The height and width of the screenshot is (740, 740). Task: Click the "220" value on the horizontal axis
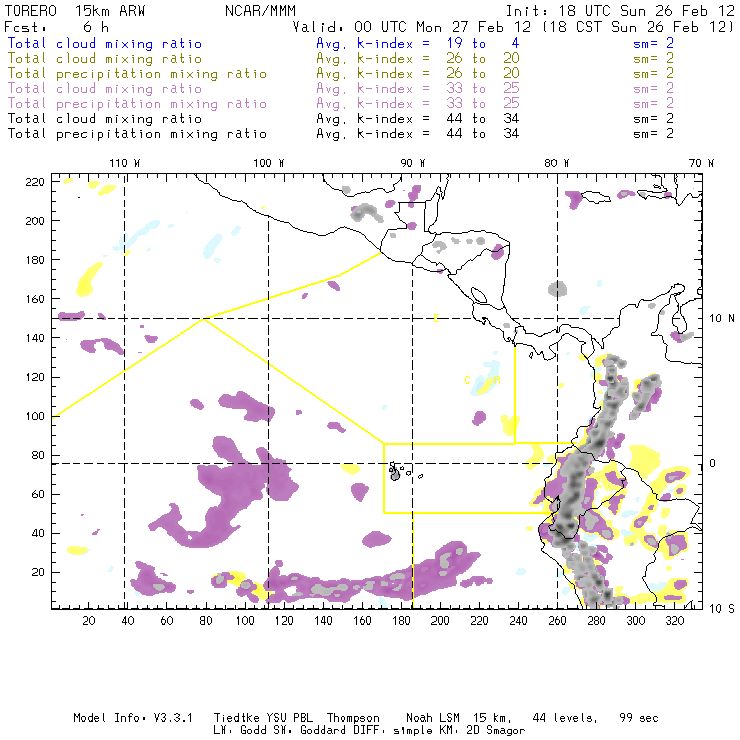(479, 621)
